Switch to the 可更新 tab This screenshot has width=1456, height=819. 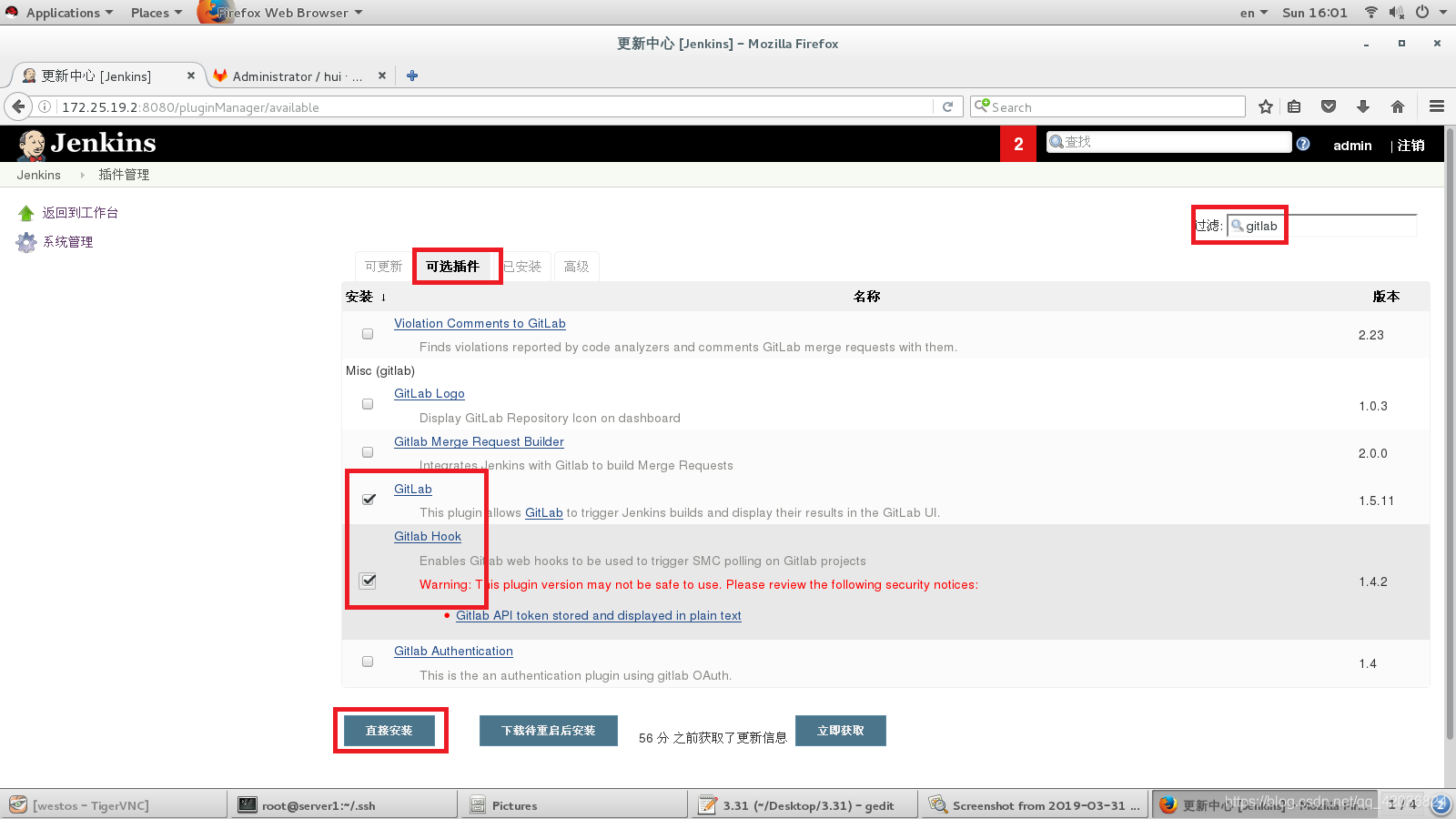(x=383, y=267)
